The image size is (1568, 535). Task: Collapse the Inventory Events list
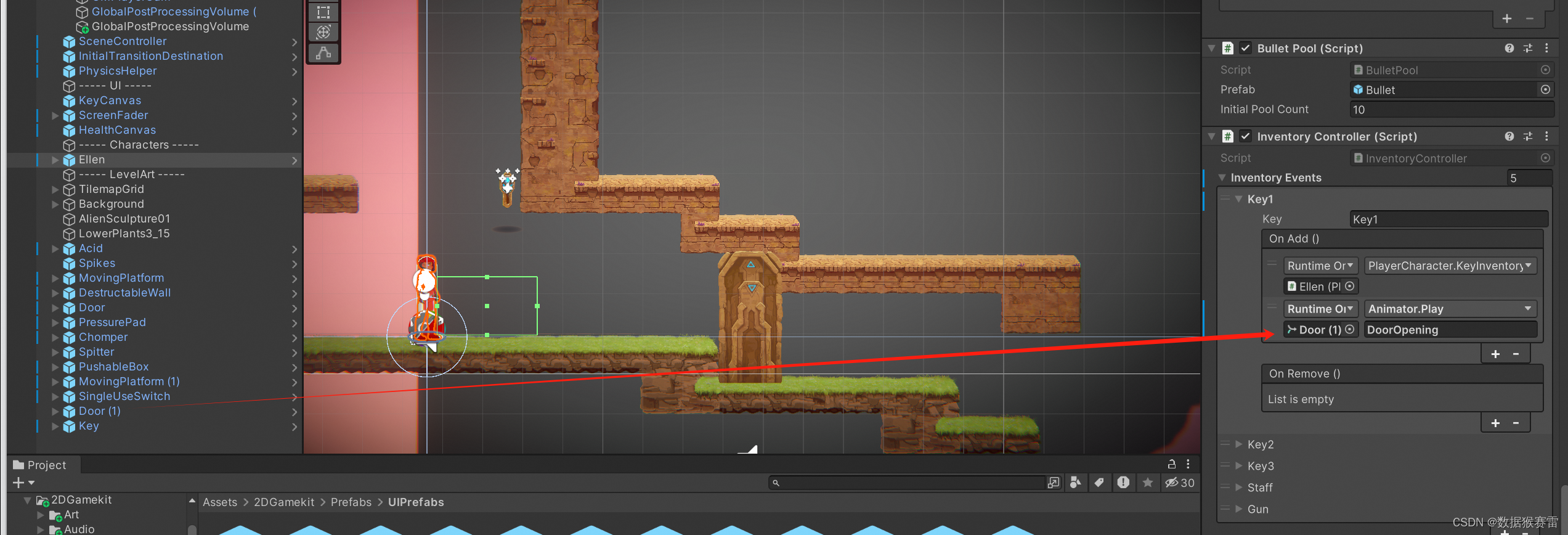click(x=1222, y=178)
